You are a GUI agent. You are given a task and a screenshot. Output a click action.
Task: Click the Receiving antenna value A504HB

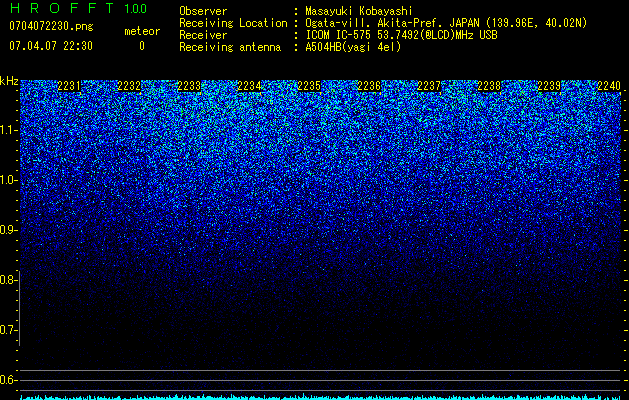click(353, 47)
